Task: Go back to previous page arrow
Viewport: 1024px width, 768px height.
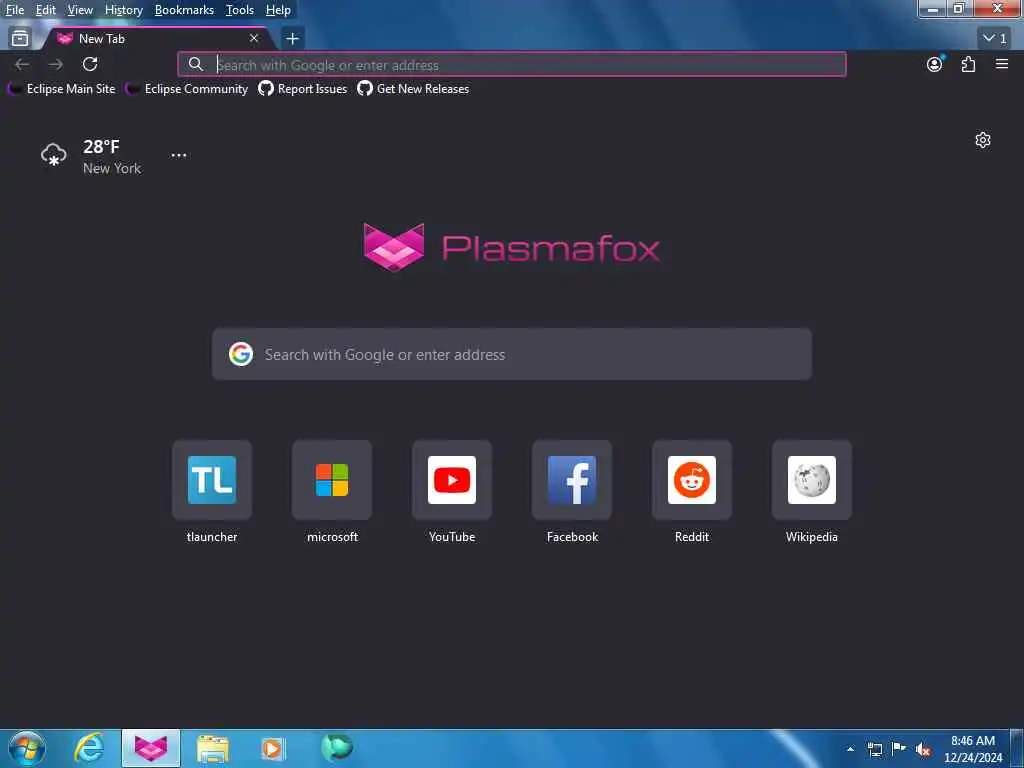Action: pyautogui.click(x=22, y=64)
